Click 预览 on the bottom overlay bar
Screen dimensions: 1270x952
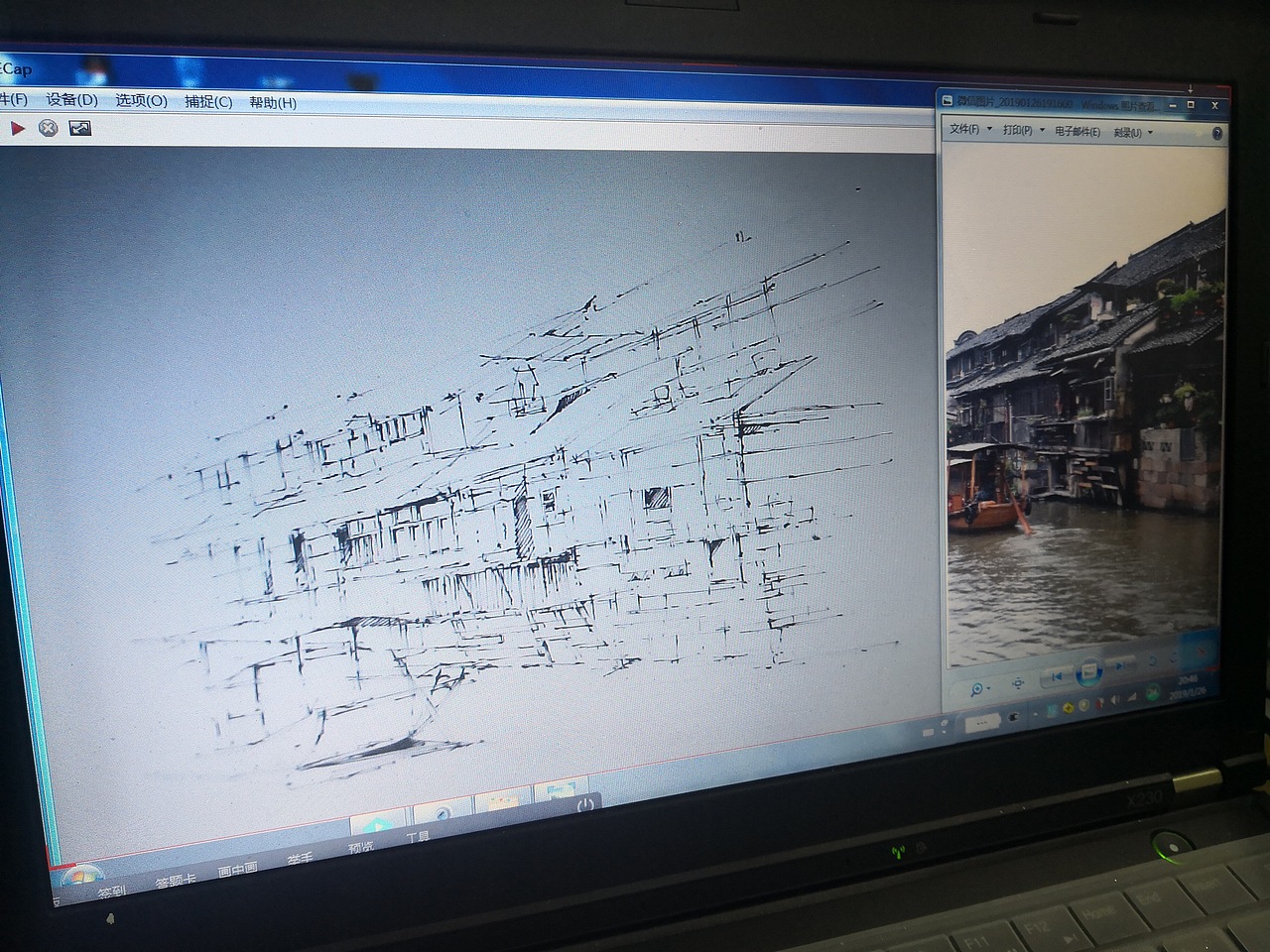point(361,848)
